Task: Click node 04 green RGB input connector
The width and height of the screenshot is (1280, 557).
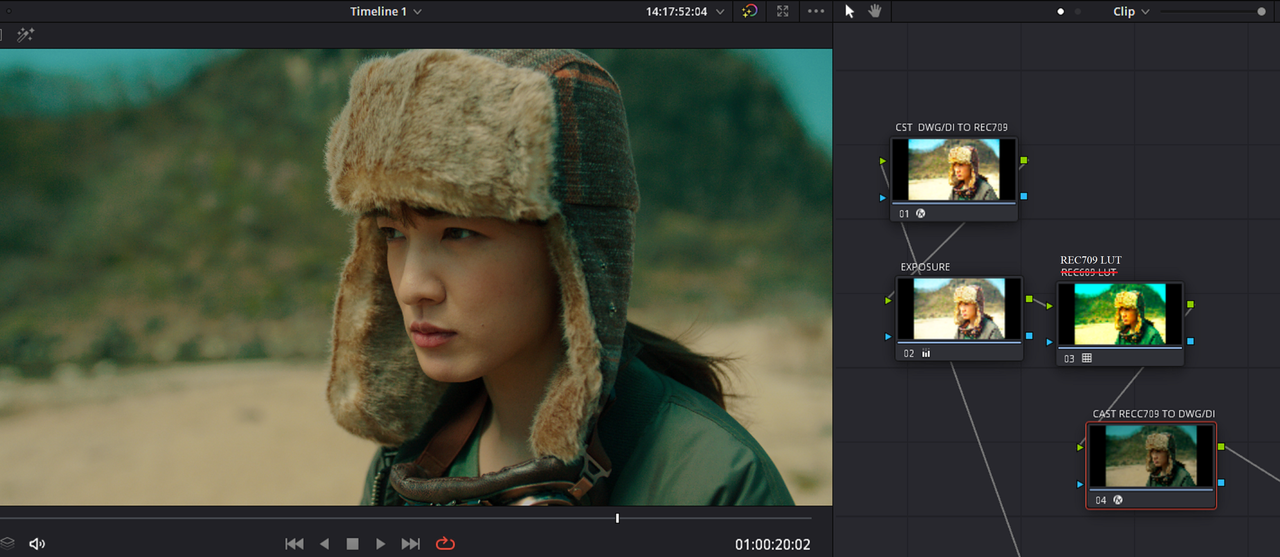Action: [1080, 446]
